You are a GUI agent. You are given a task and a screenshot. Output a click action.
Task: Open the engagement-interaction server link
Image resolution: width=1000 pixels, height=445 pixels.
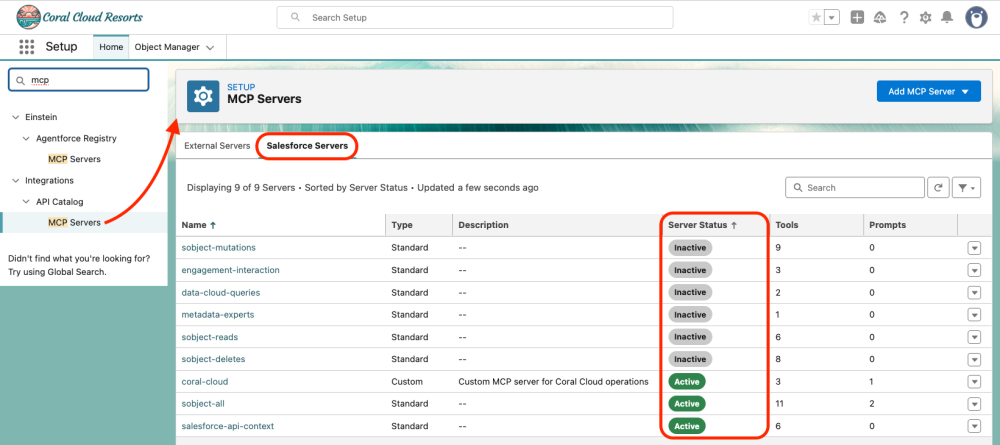coord(230,270)
